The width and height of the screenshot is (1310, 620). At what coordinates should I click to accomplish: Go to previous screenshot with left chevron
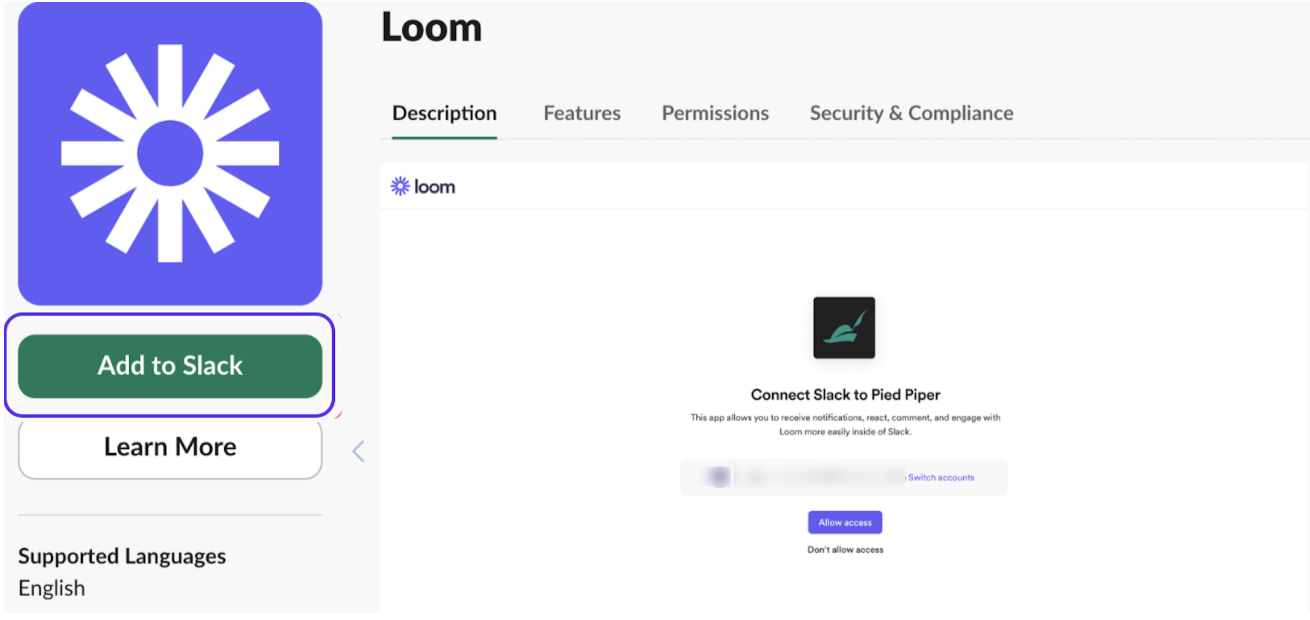click(358, 452)
